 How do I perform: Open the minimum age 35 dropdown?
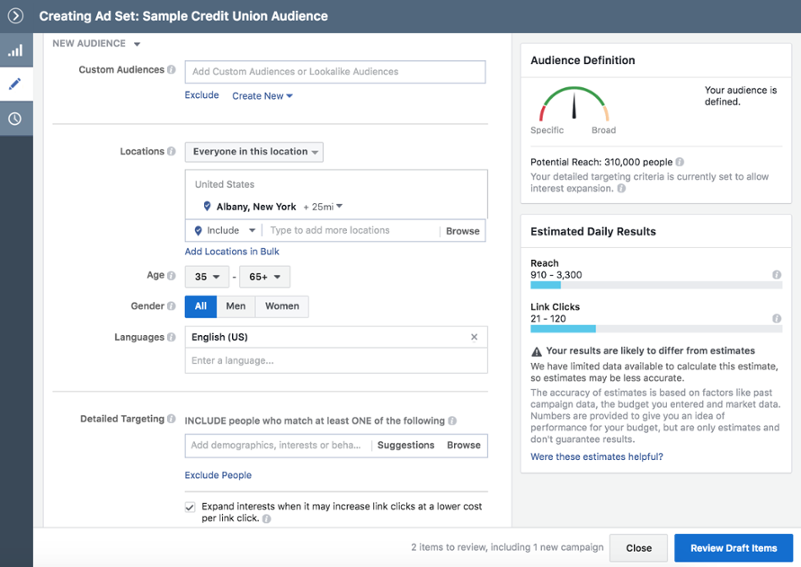207,277
